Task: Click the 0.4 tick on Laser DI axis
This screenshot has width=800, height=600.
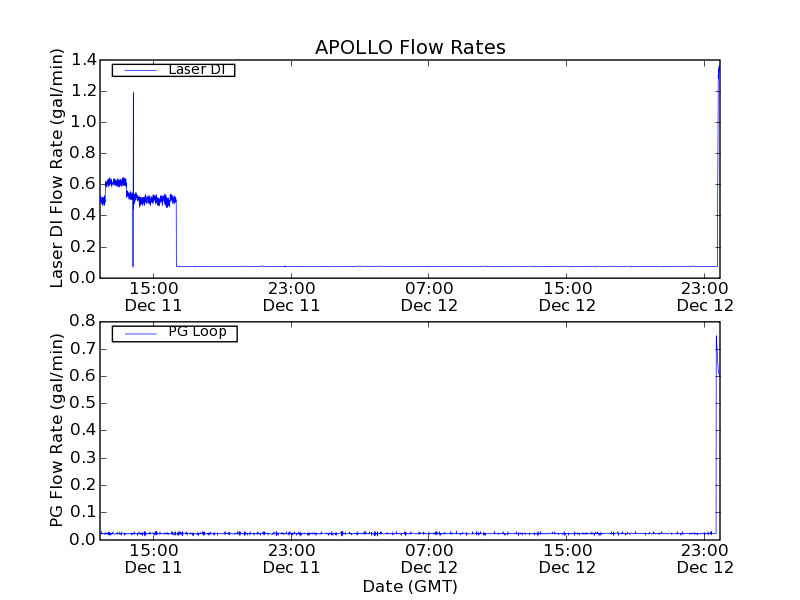Action: pos(83,215)
